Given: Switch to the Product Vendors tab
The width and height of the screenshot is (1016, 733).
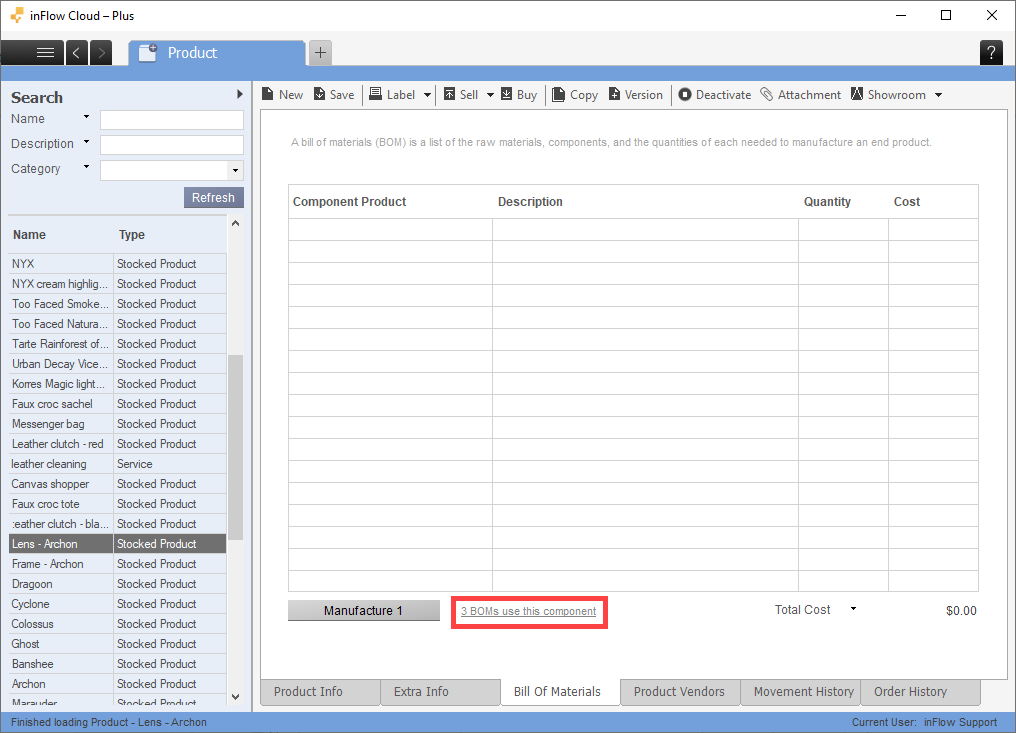Looking at the screenshot, I should click(x=679, y=692).
